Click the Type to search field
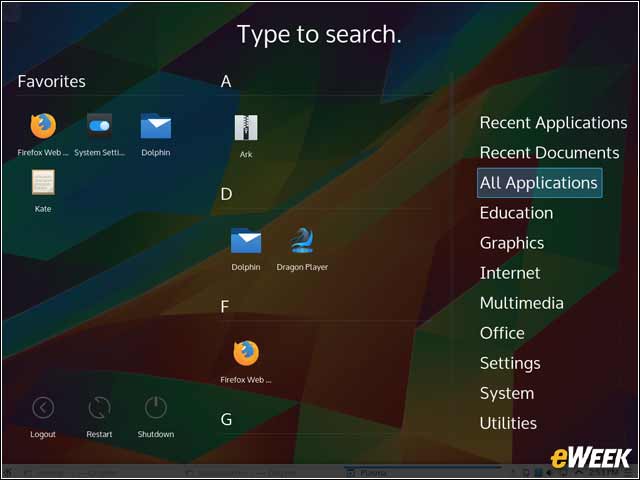The image size is (640, 480). coord(320,34)
